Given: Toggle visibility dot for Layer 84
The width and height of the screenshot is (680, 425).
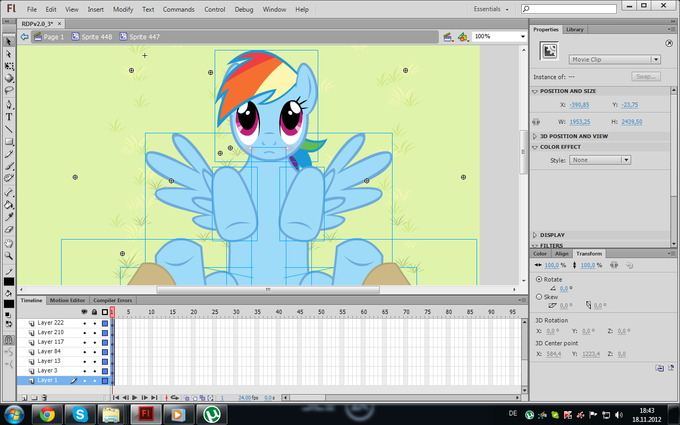Looking at the screenshot, I should click(x=84, y=352).
